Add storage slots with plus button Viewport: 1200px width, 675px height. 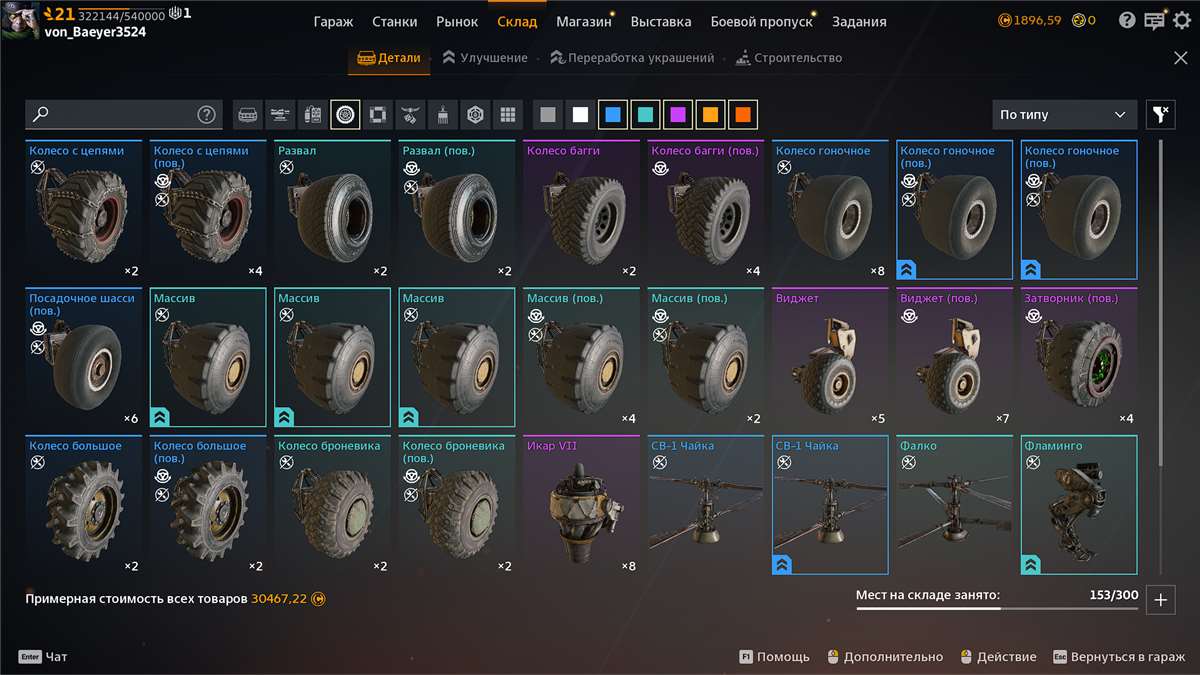pos(1160,599)
